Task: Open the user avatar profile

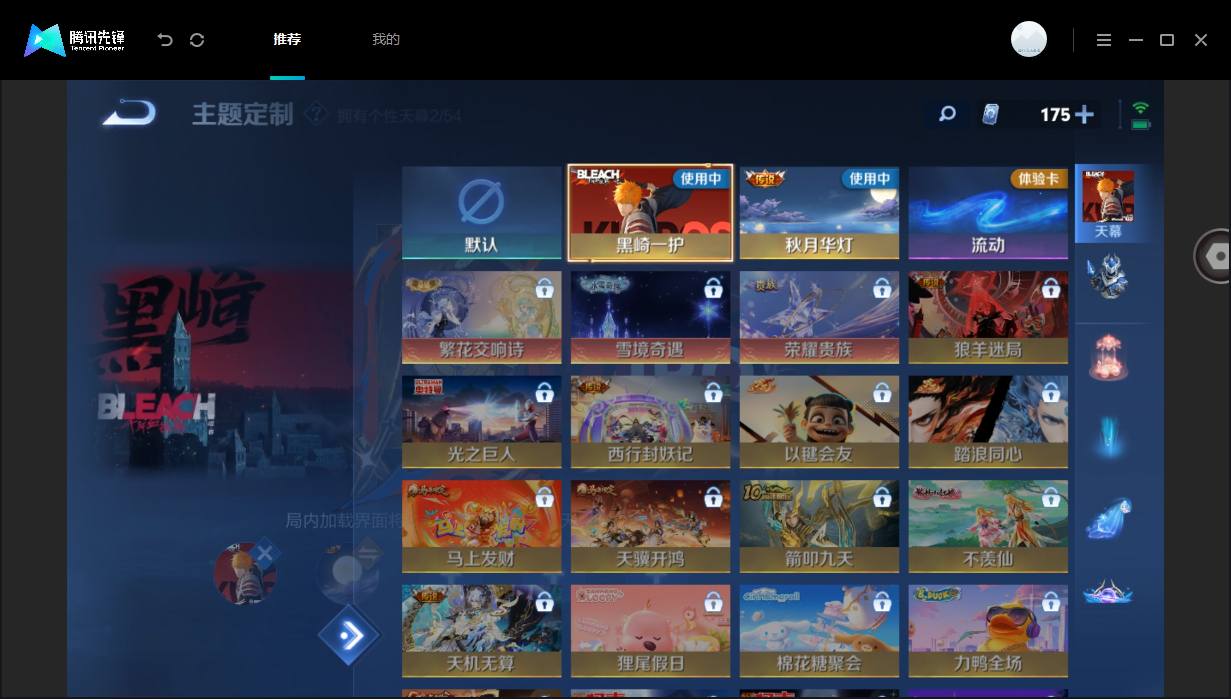Action: pos(1029,39)
